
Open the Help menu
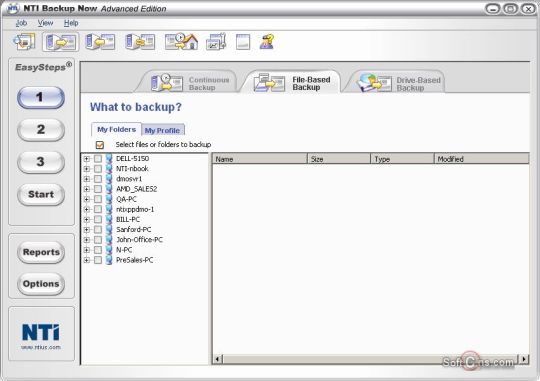pyautogui.click(x=71, y=23)
